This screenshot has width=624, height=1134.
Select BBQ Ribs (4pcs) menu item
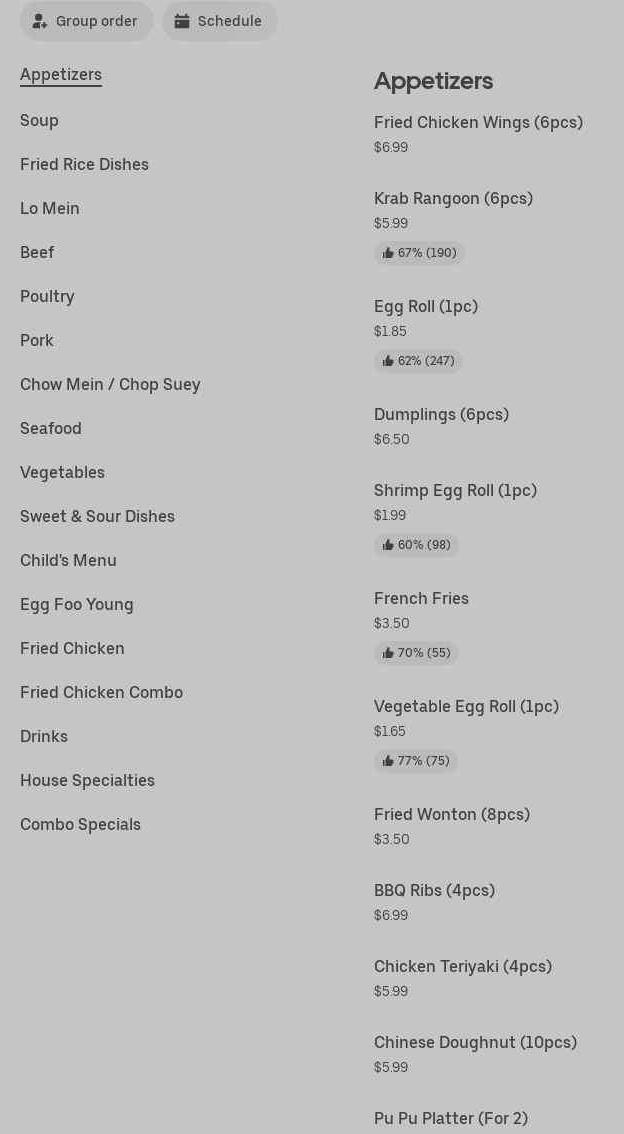click(434, 890)
